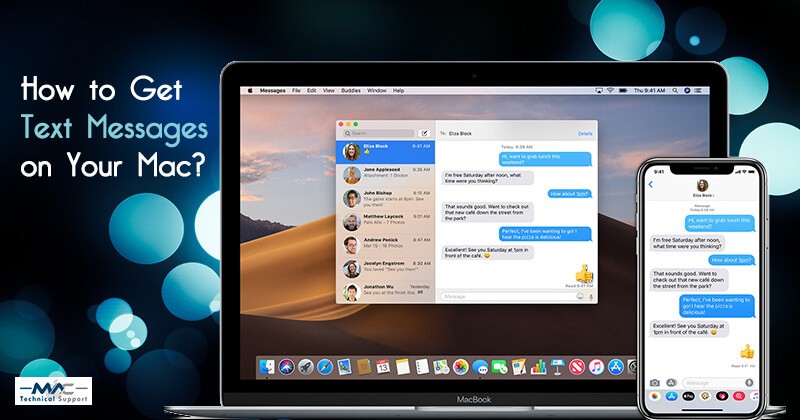The height and width of the screenshot is (420, 800).
Task: Tap Apple Pay in iPhone app strip
Action: pos(688,396)
